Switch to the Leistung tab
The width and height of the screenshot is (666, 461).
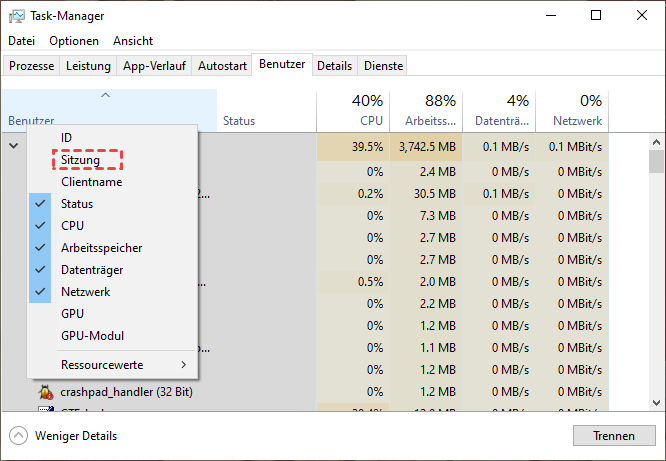tap(89, 66)
